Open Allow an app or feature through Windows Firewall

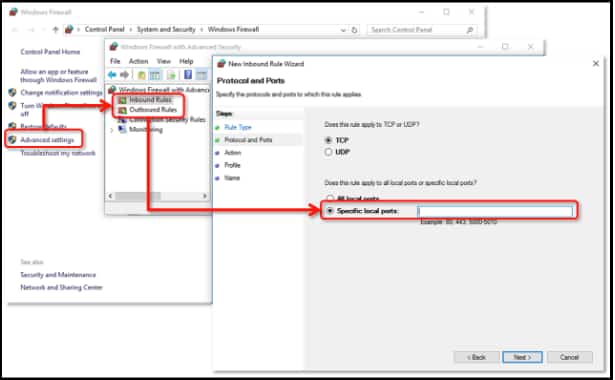[58, 76]
